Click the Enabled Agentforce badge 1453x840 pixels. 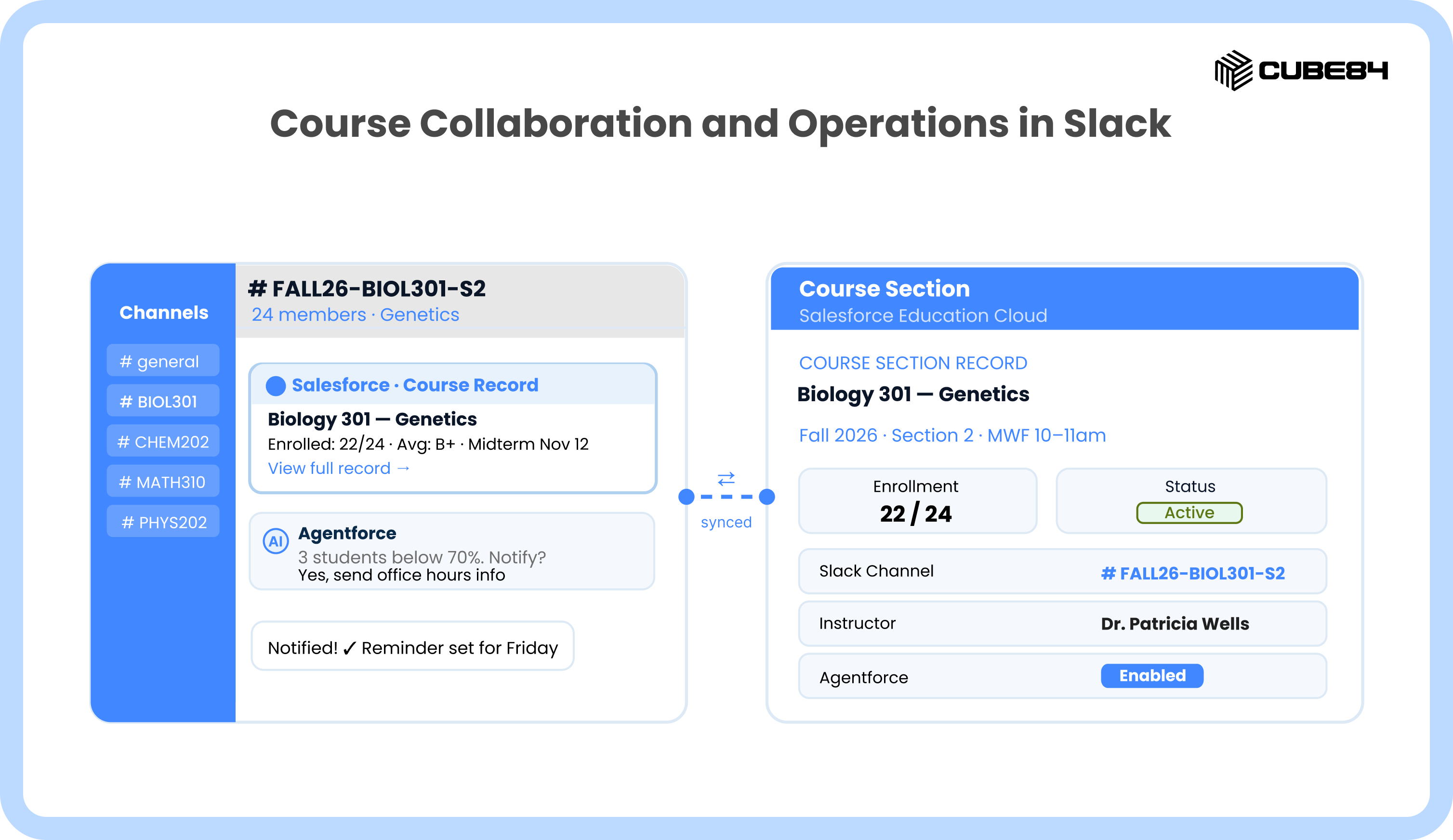point(1152,676)
